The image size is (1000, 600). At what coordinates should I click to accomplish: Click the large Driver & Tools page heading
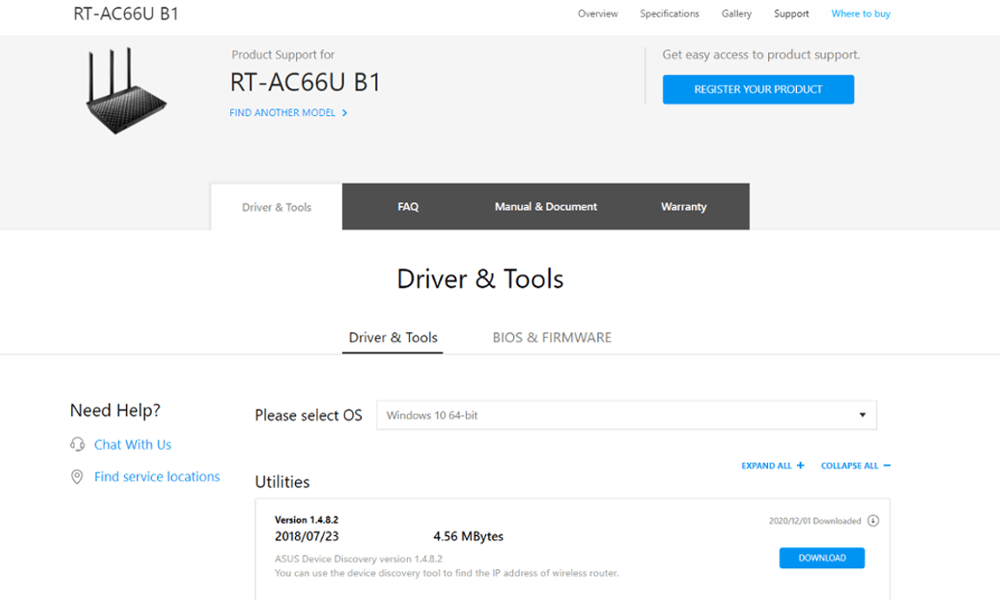point(480,279)
